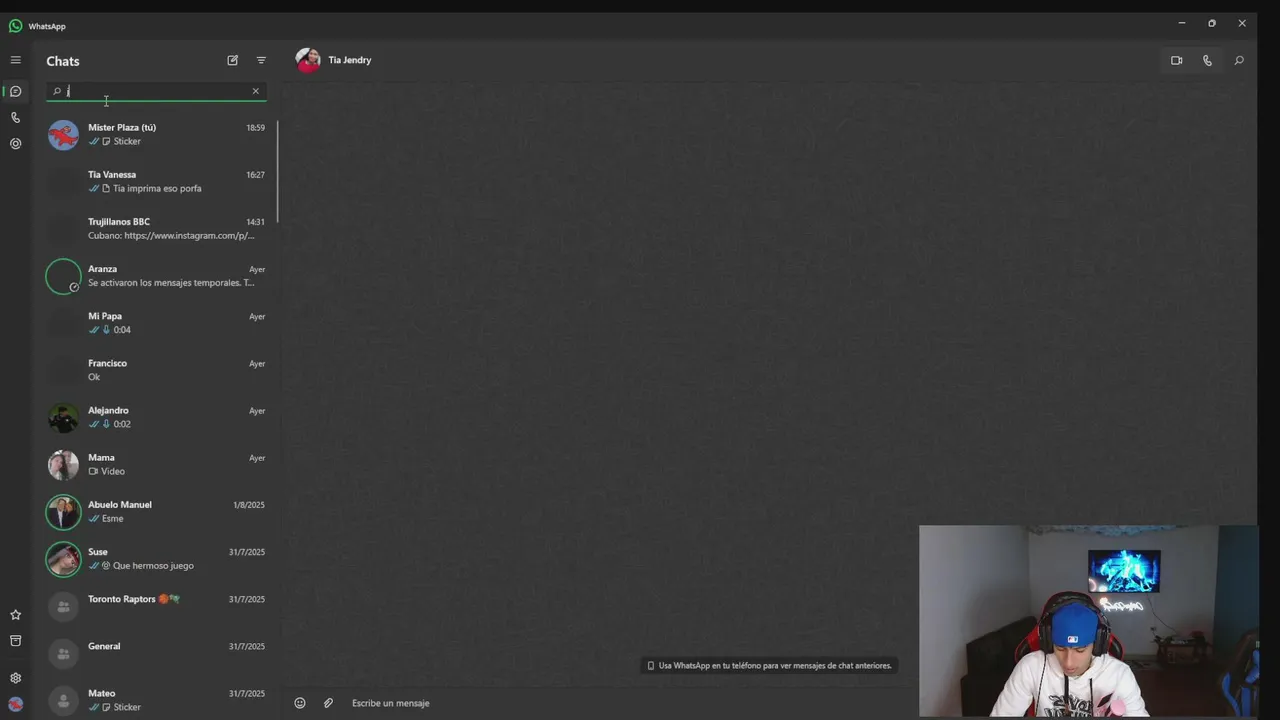The height and width of the screenshot is (720, 1280).
Task: Click Mama's profile avatar
Action: pos(63,464)
